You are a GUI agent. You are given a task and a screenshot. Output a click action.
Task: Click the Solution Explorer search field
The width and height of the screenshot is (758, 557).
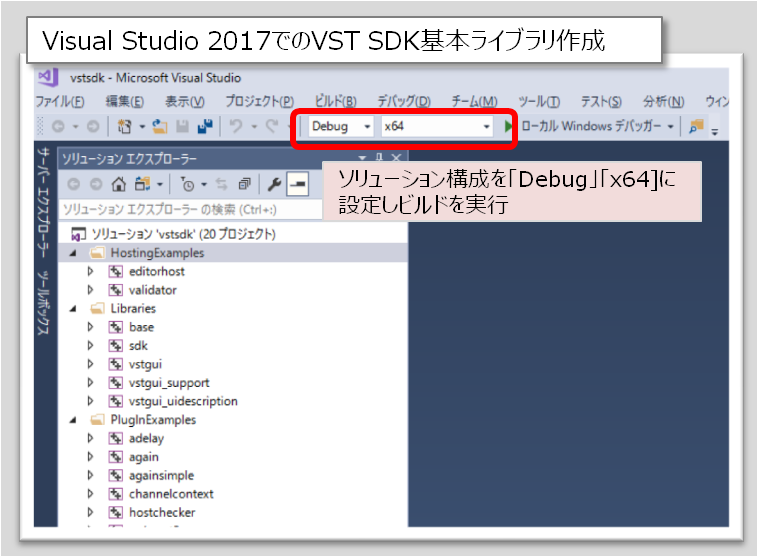(190, 209)
